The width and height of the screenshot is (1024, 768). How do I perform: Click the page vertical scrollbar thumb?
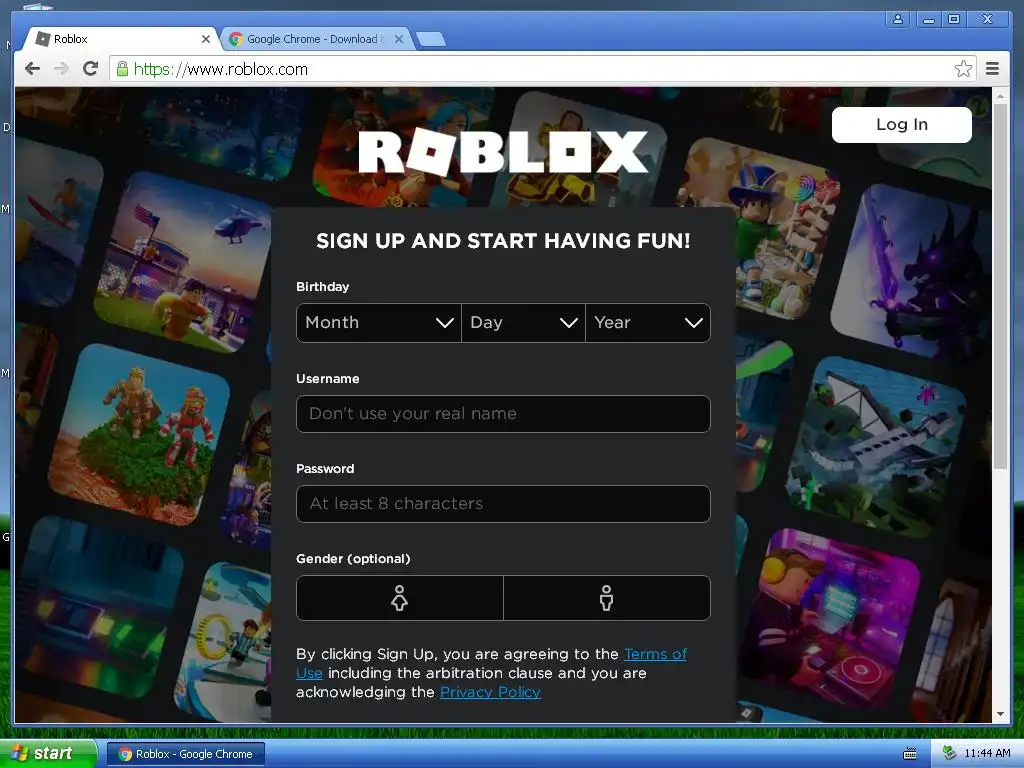point(1000,285)
